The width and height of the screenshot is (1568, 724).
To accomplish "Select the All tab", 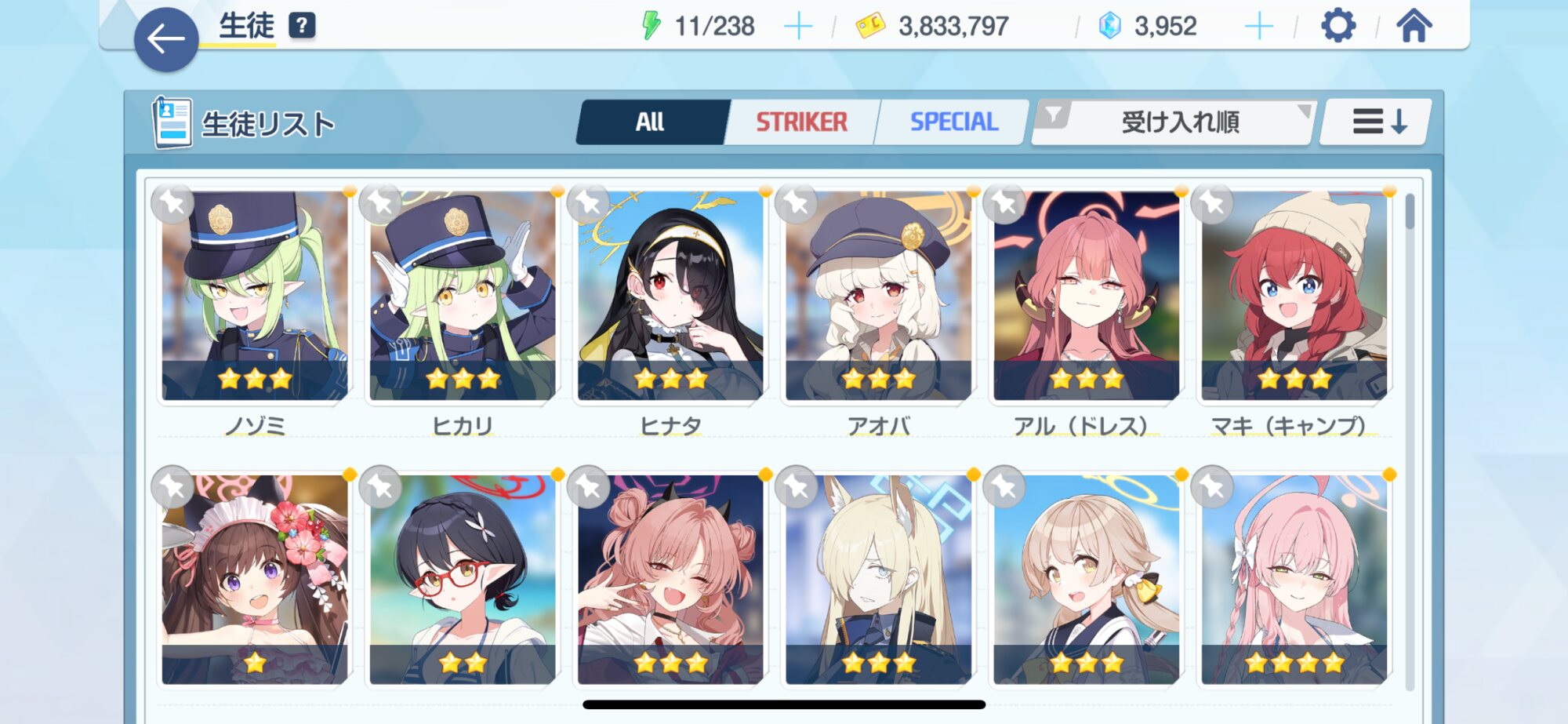I will [x=650, y=122].
